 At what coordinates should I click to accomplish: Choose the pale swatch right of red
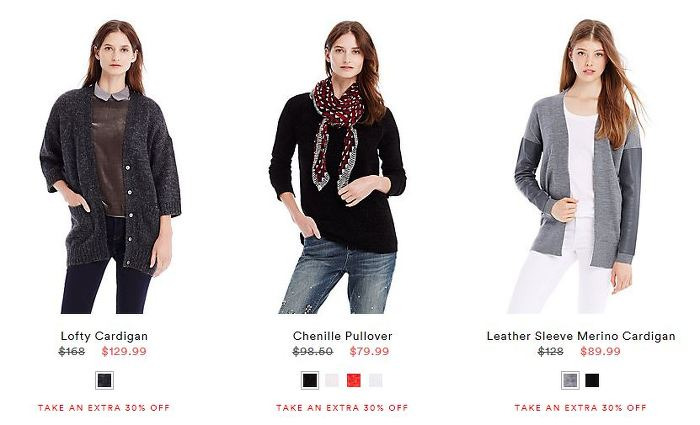(x=375, y=380)
